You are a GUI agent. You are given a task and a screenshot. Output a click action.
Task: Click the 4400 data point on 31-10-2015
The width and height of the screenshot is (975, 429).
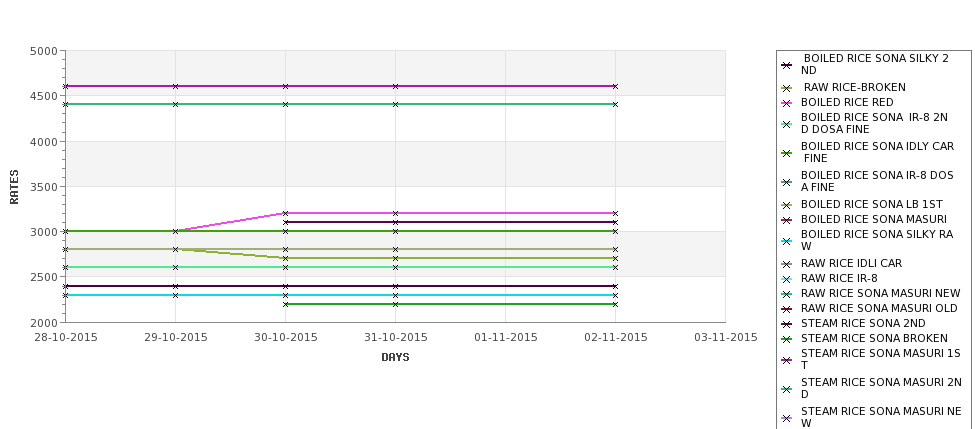[395, 104]
